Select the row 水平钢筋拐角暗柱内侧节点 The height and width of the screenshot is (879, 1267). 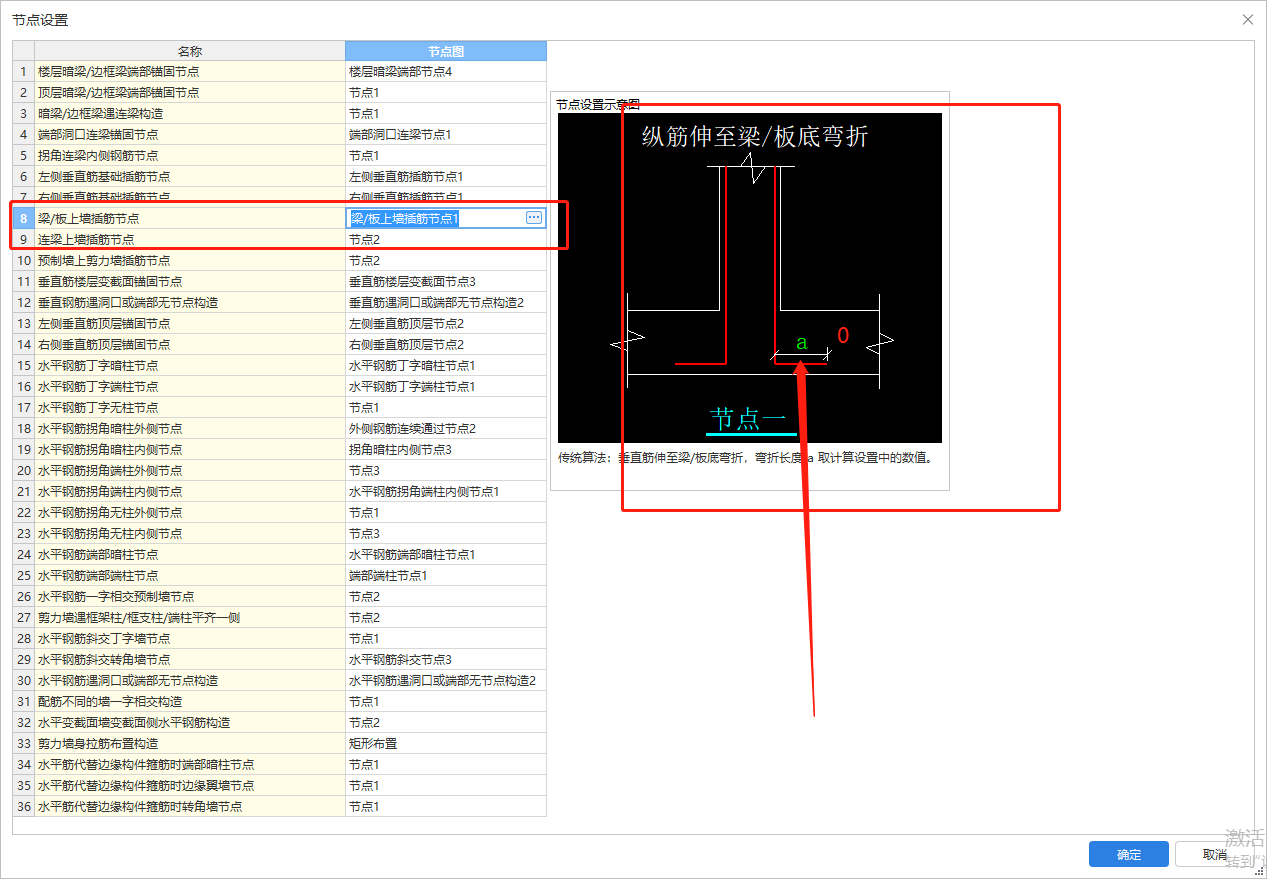[280, 449]
